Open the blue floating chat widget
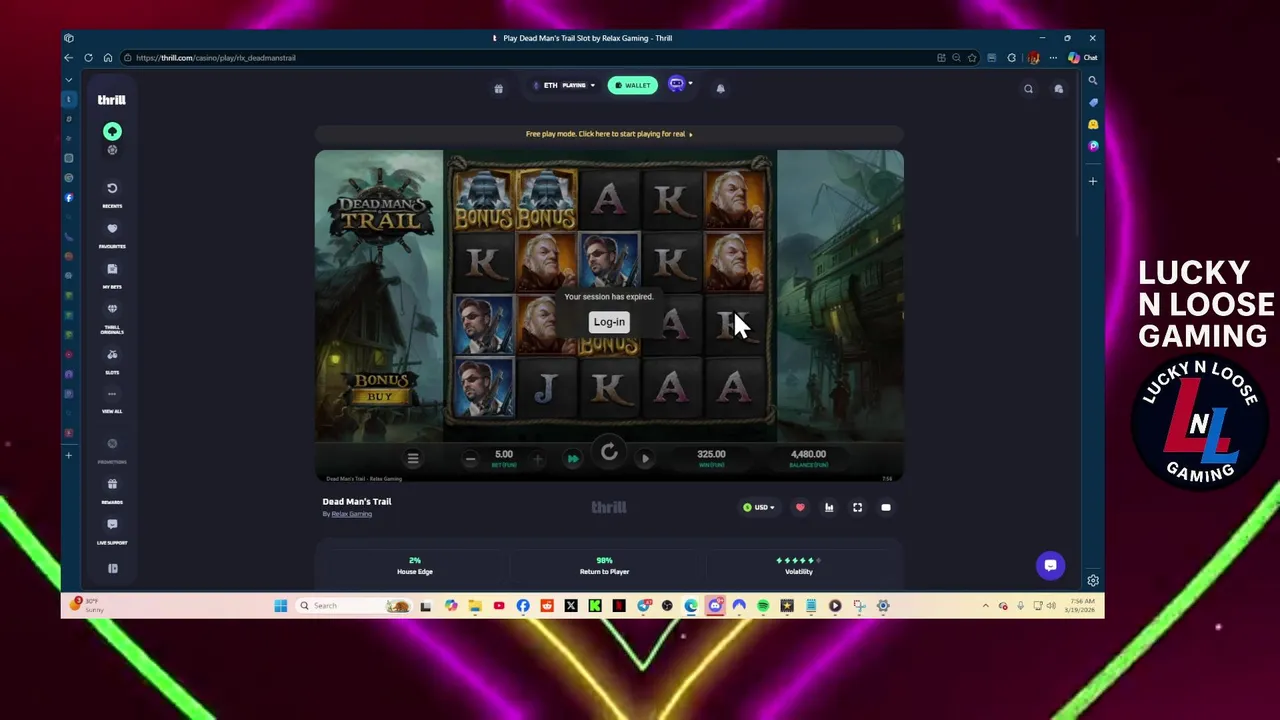The width and height of the screenshot is (1280, 720). tap(1050, 565)
